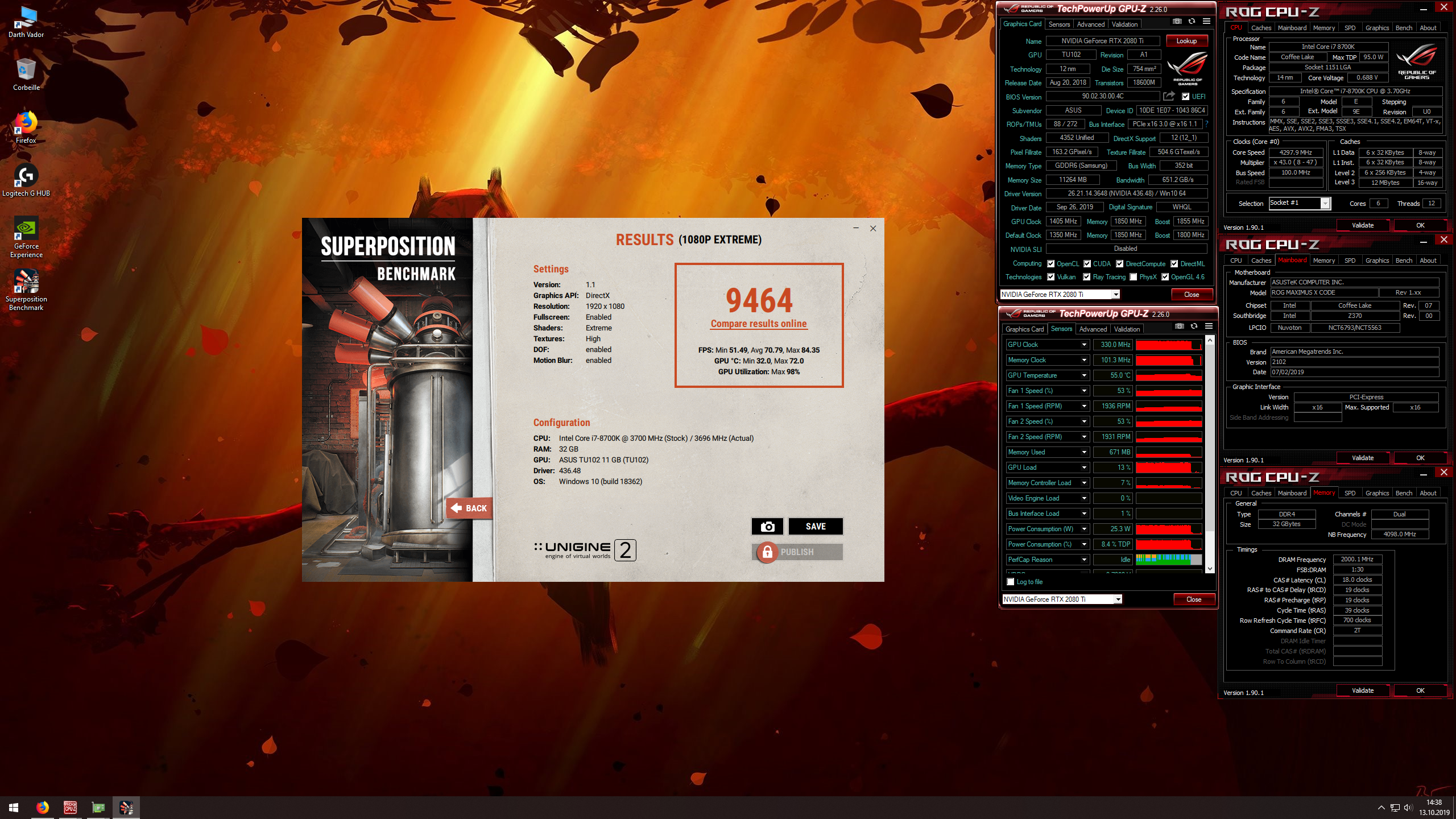Select the ROG CPU-Z icon in the taskbar
This screenshot has height=819, width=1456.
click(70, 808)
